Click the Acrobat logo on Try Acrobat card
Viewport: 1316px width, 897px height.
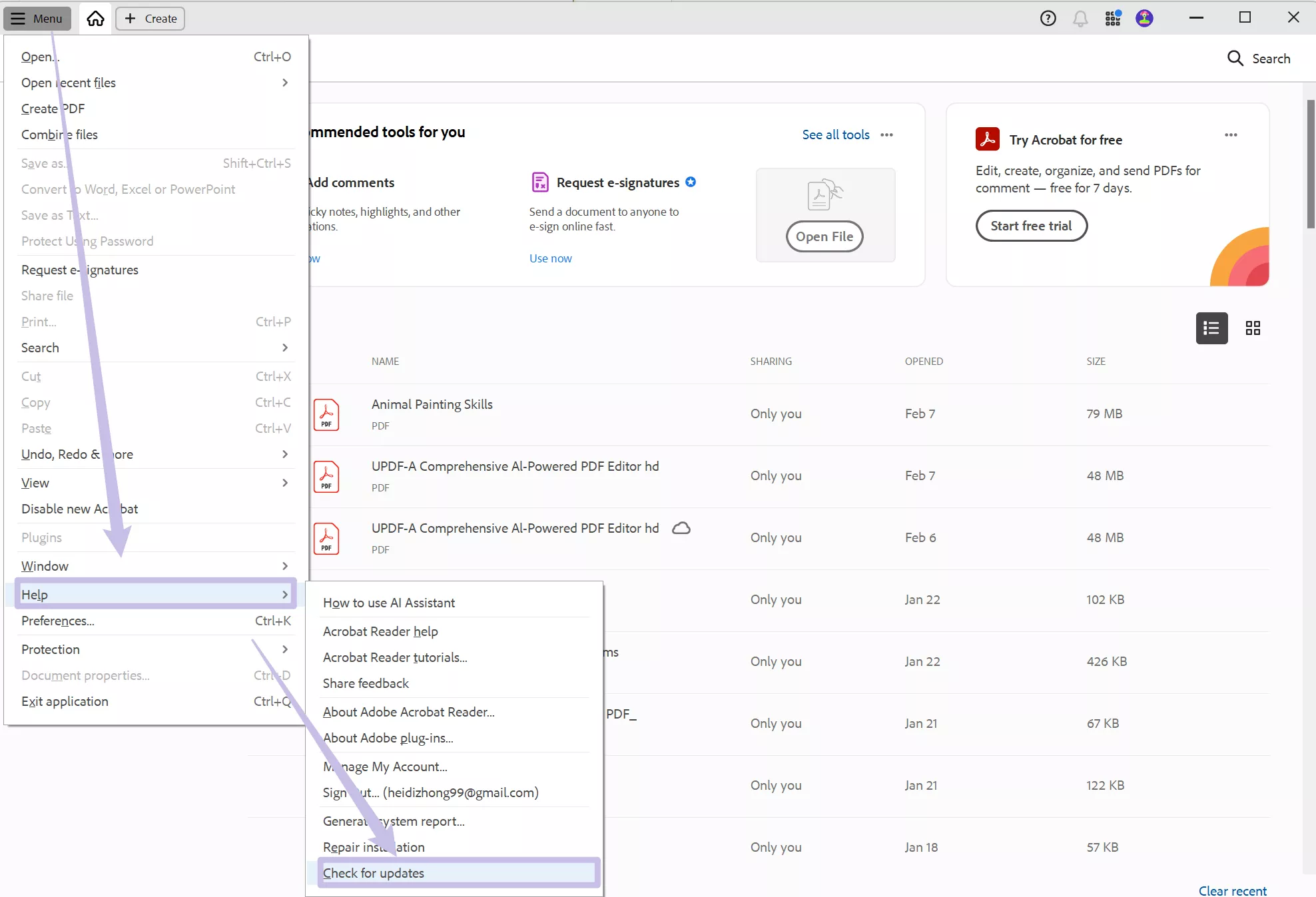click(x=988, y=139)
